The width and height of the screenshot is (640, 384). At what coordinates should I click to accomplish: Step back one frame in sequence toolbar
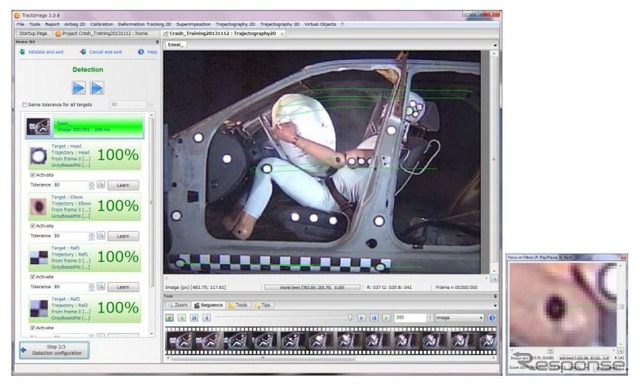click(207, 317)
